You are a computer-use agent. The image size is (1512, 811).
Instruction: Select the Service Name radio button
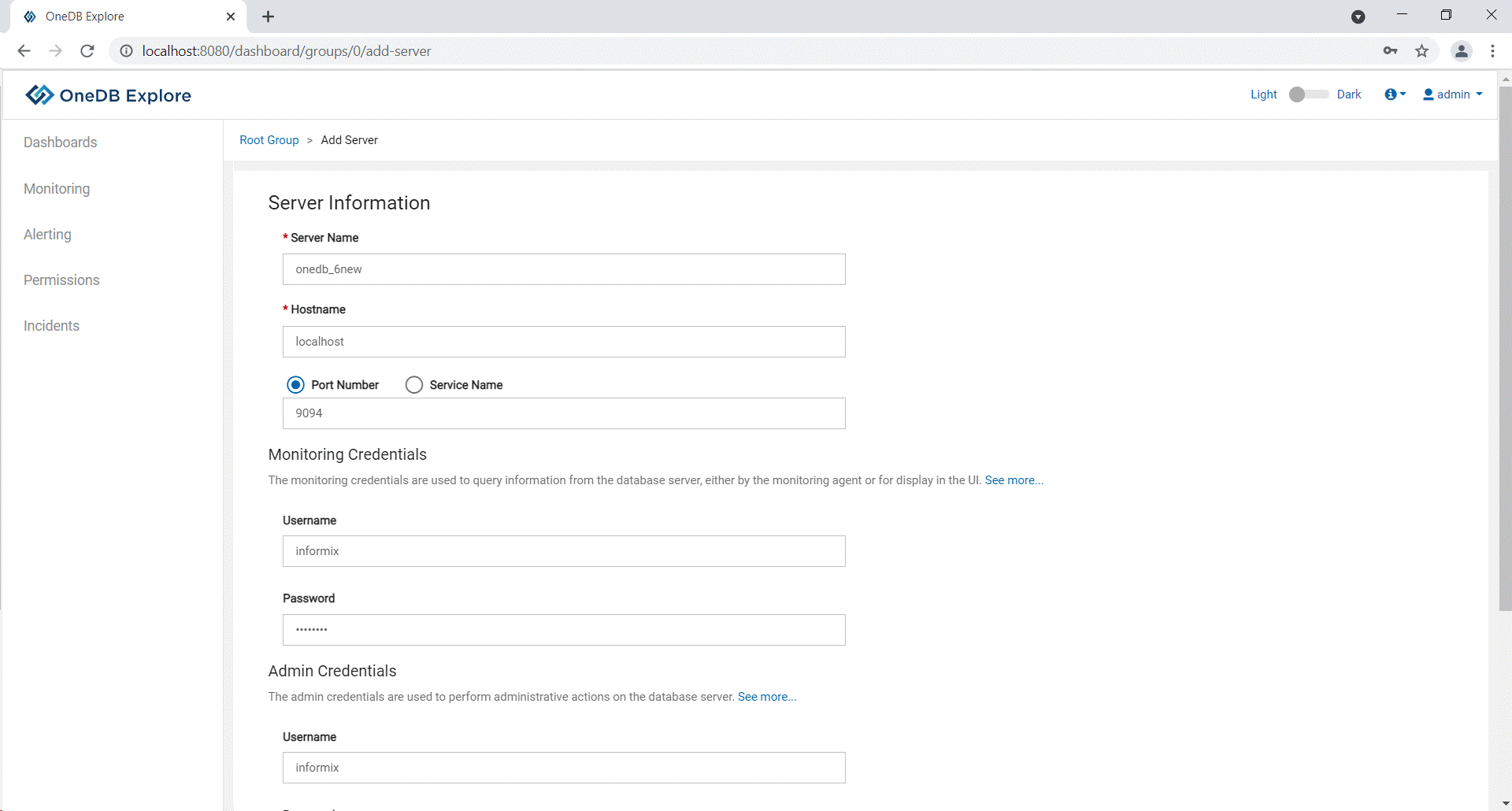click(x=414, y=385)
